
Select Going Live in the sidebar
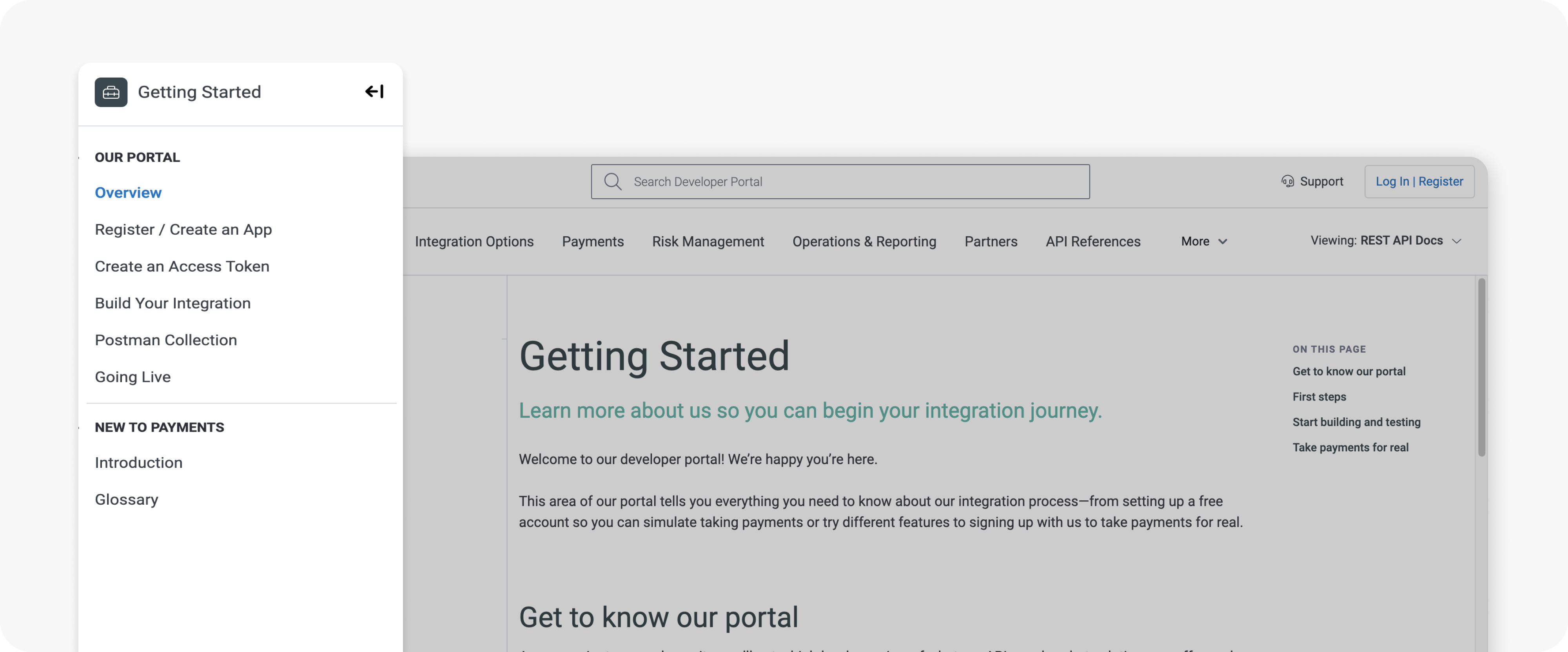coord(133,377)
